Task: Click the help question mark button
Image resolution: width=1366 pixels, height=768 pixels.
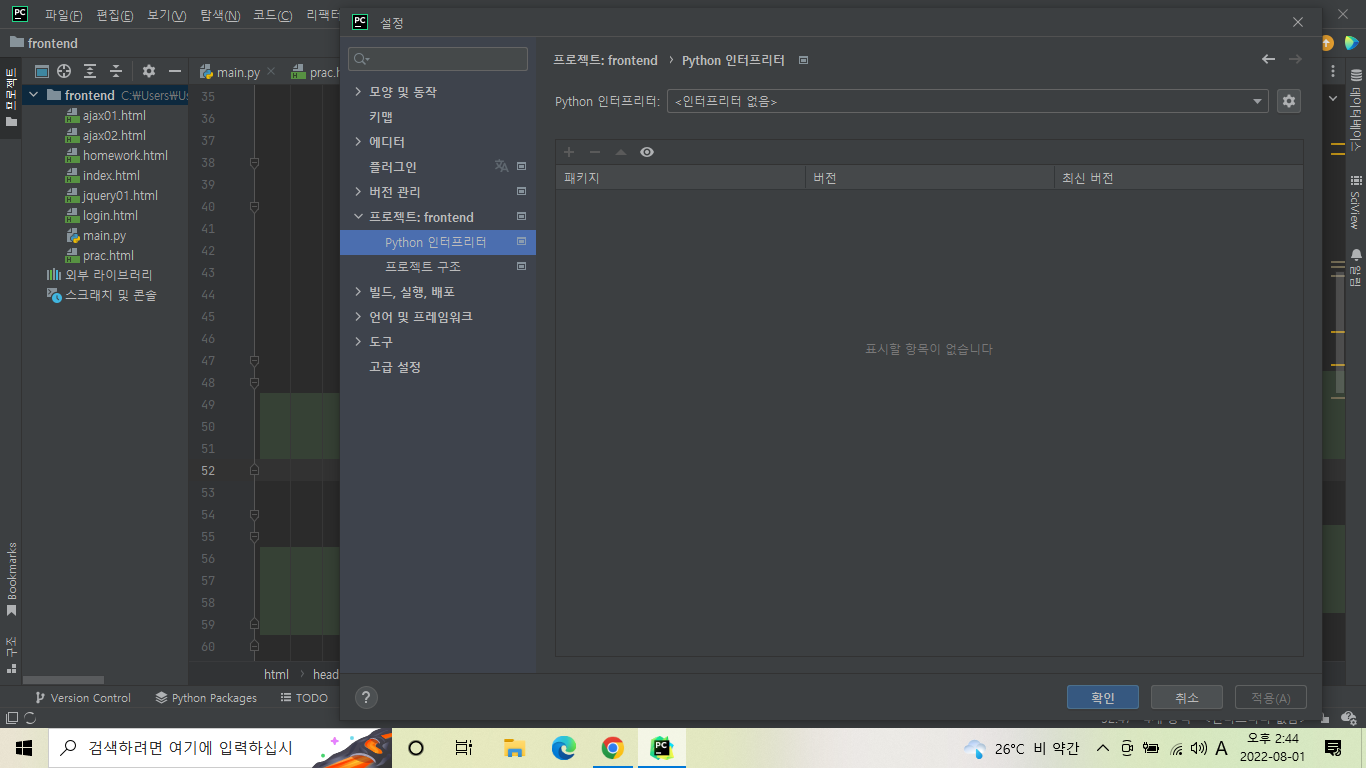Action: coord(366,698)
